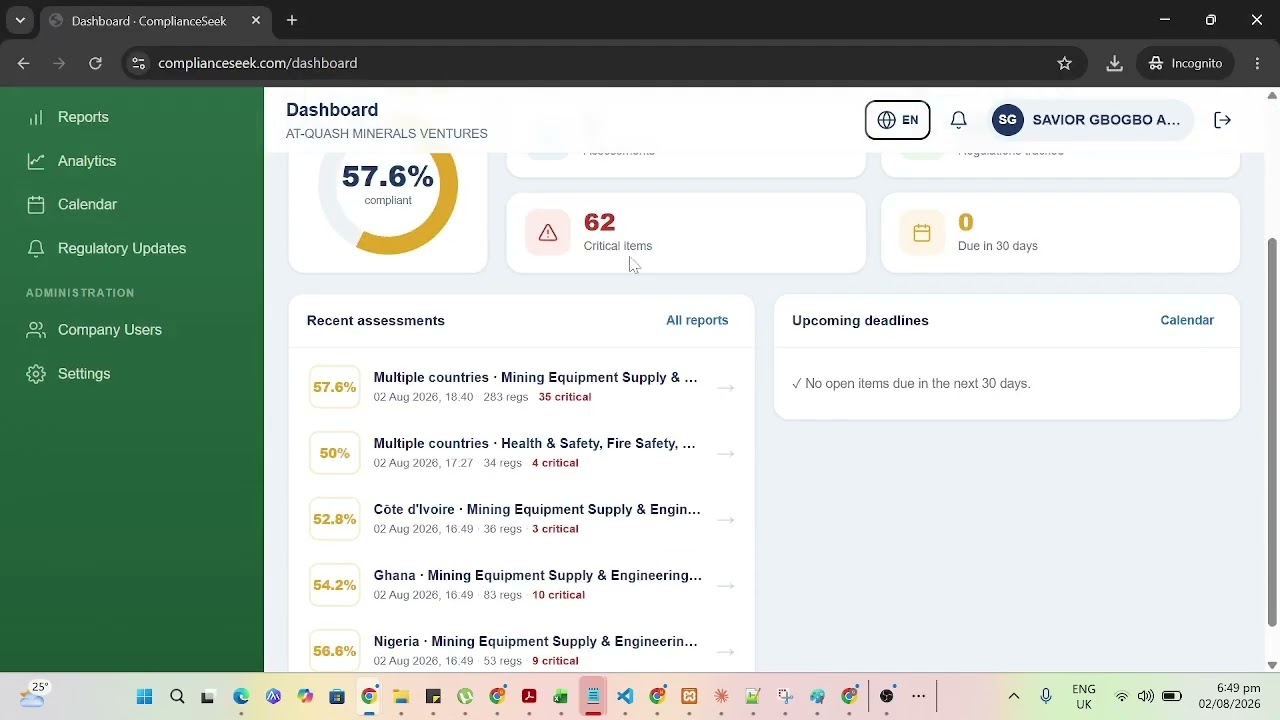Open Visual Studio Code from the taskbar
This screenshot has width=1280, height=720.
click(x=625, y=696)
